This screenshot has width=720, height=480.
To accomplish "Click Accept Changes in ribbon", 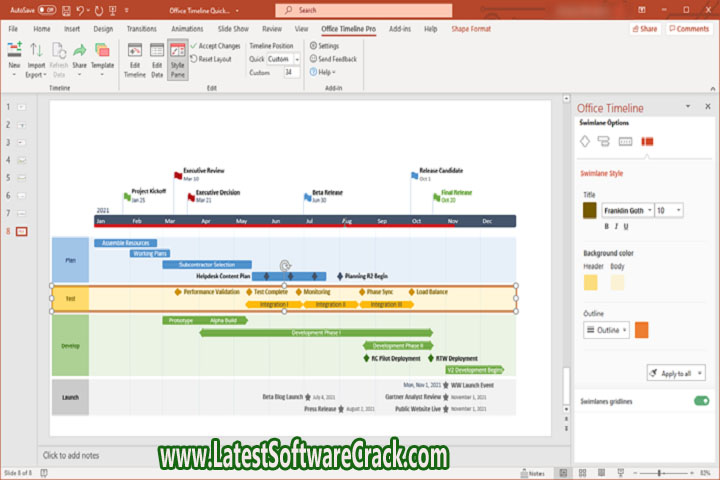I will [215, 46].
